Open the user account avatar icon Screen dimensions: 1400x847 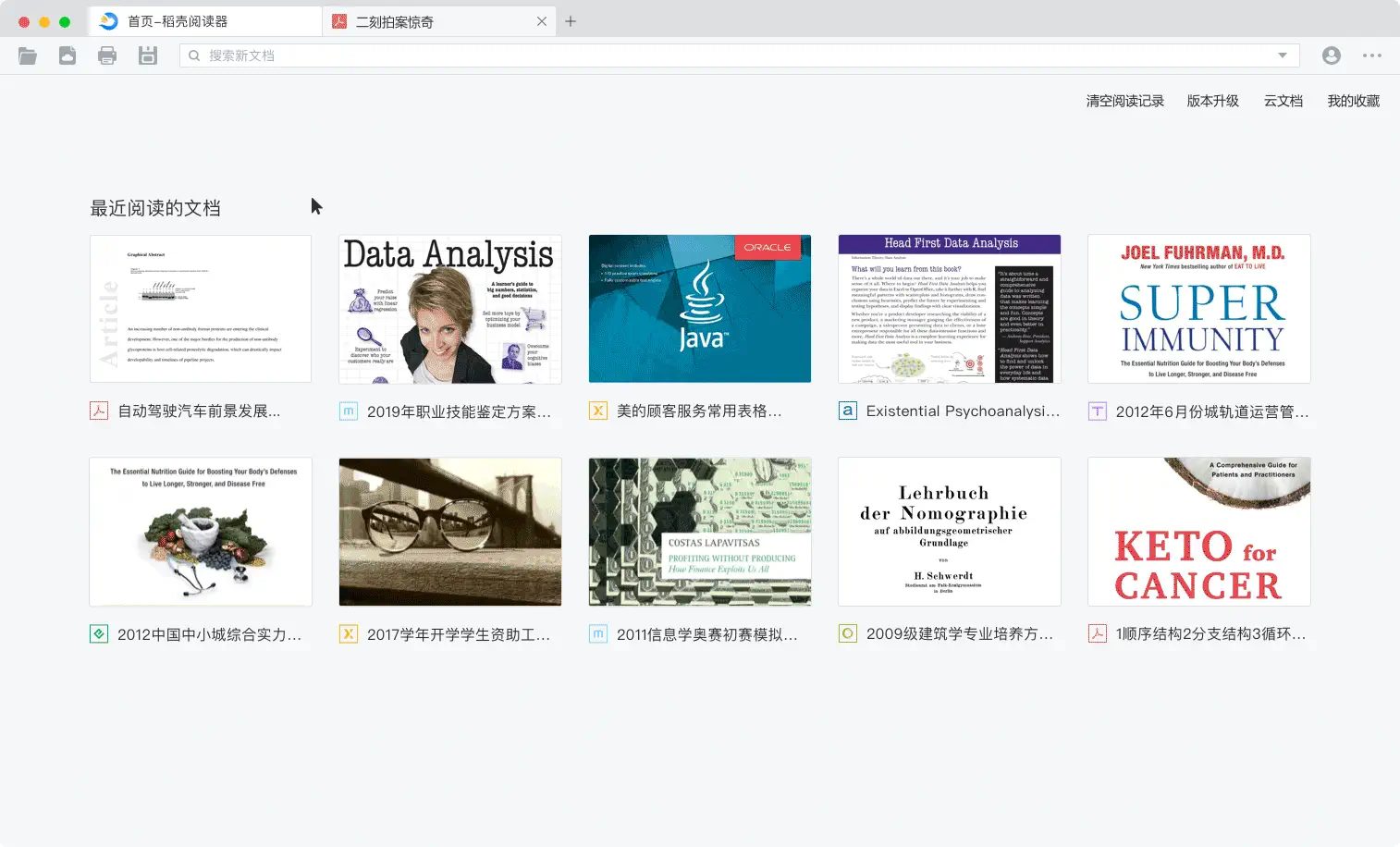pos(1331,56)
